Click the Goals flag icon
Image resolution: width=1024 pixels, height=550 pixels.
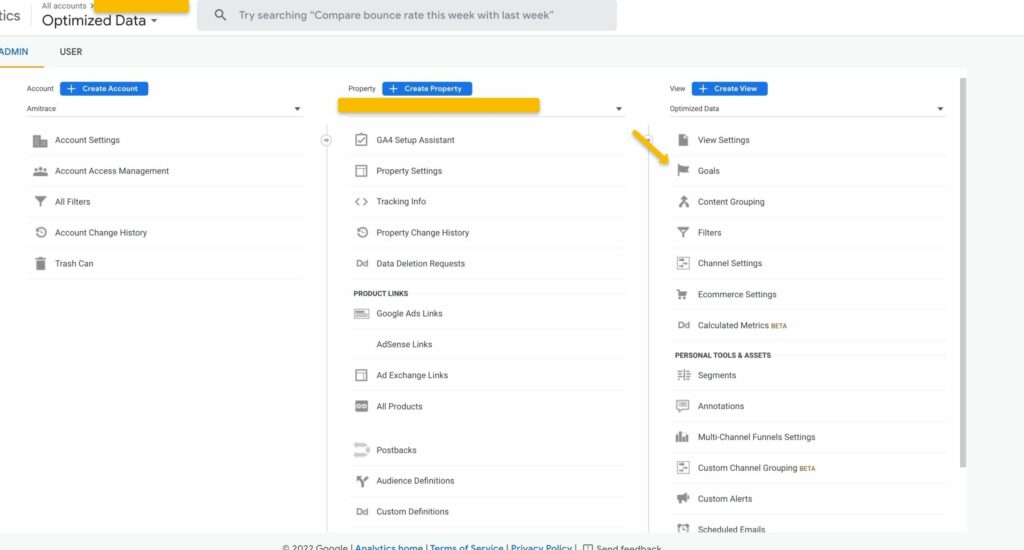coord(683,171)
